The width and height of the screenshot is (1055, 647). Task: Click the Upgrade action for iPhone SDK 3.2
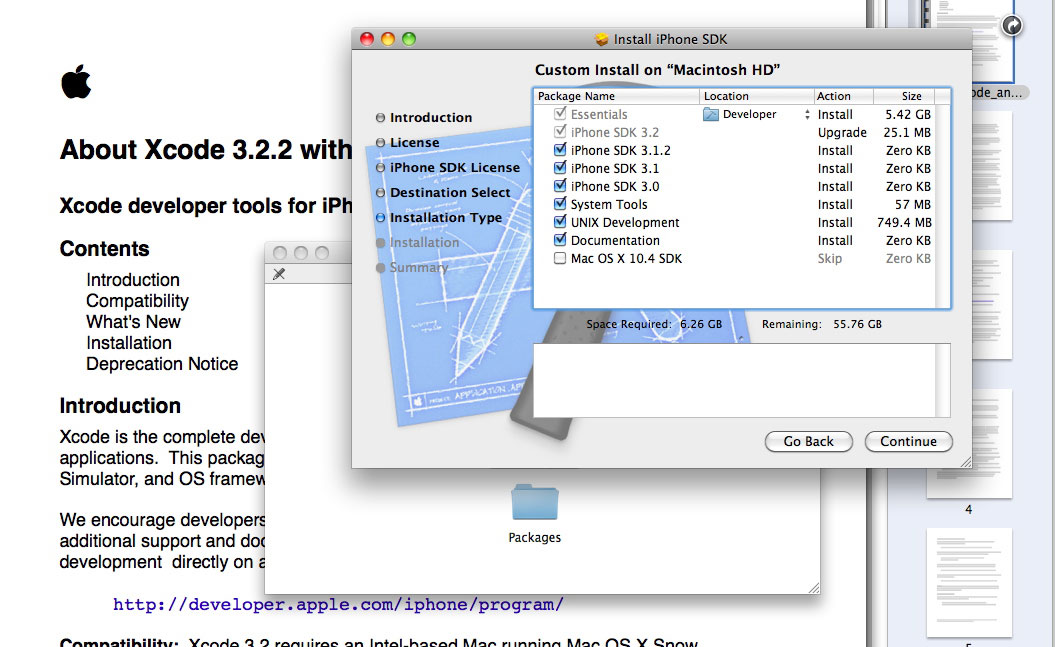(842, 132)
